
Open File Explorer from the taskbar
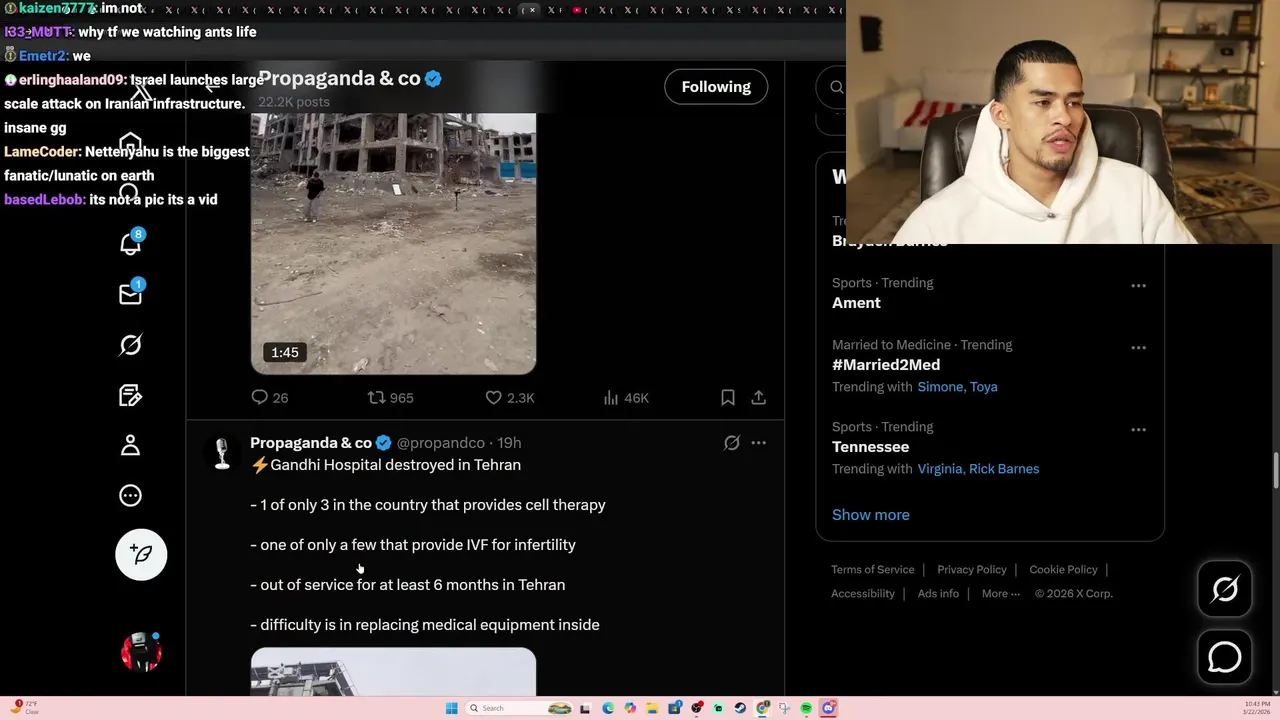point(652,708)
